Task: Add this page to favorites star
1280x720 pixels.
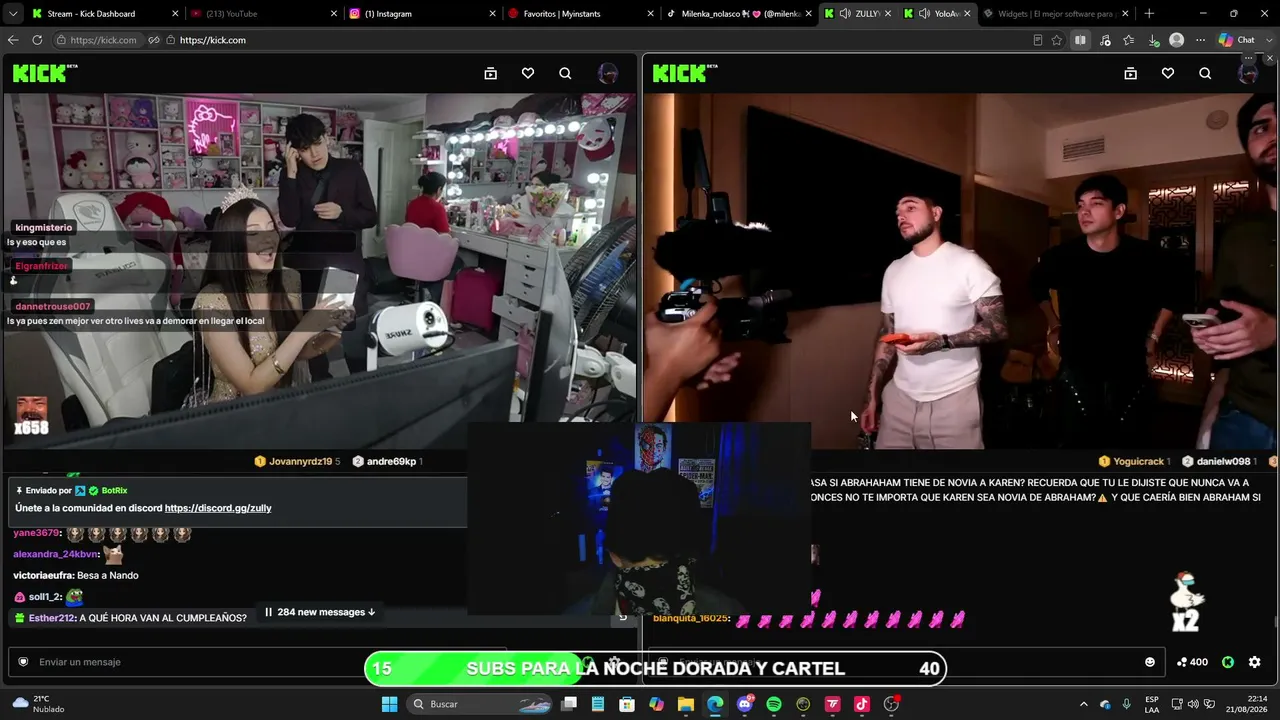Action: click(1056, 40)
